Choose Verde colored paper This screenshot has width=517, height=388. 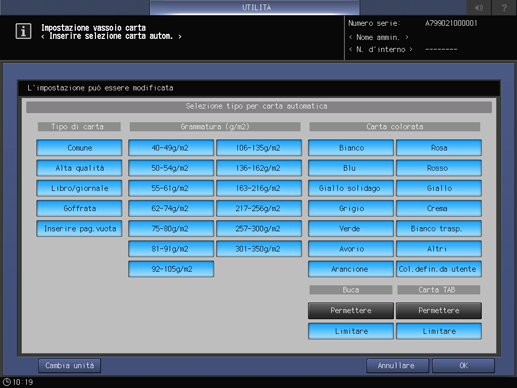[351, 229]
